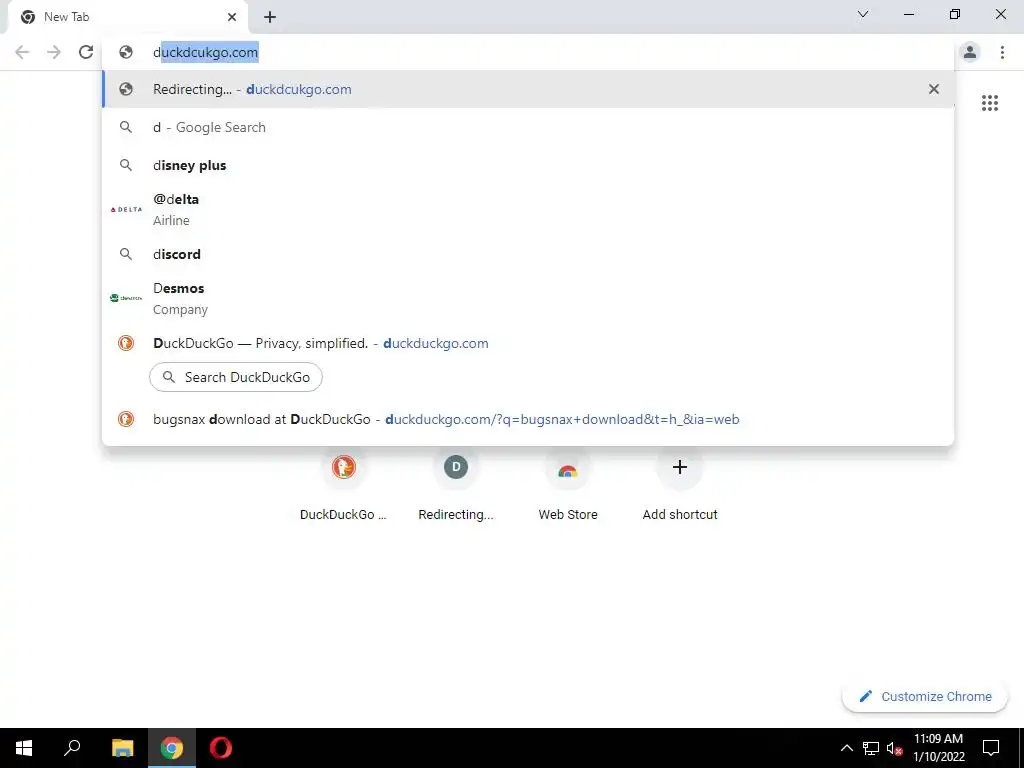This screenshot has width=1024, height=768.
Task: Click the Search DuckDuckGo chip button
Action: (236, 377)
